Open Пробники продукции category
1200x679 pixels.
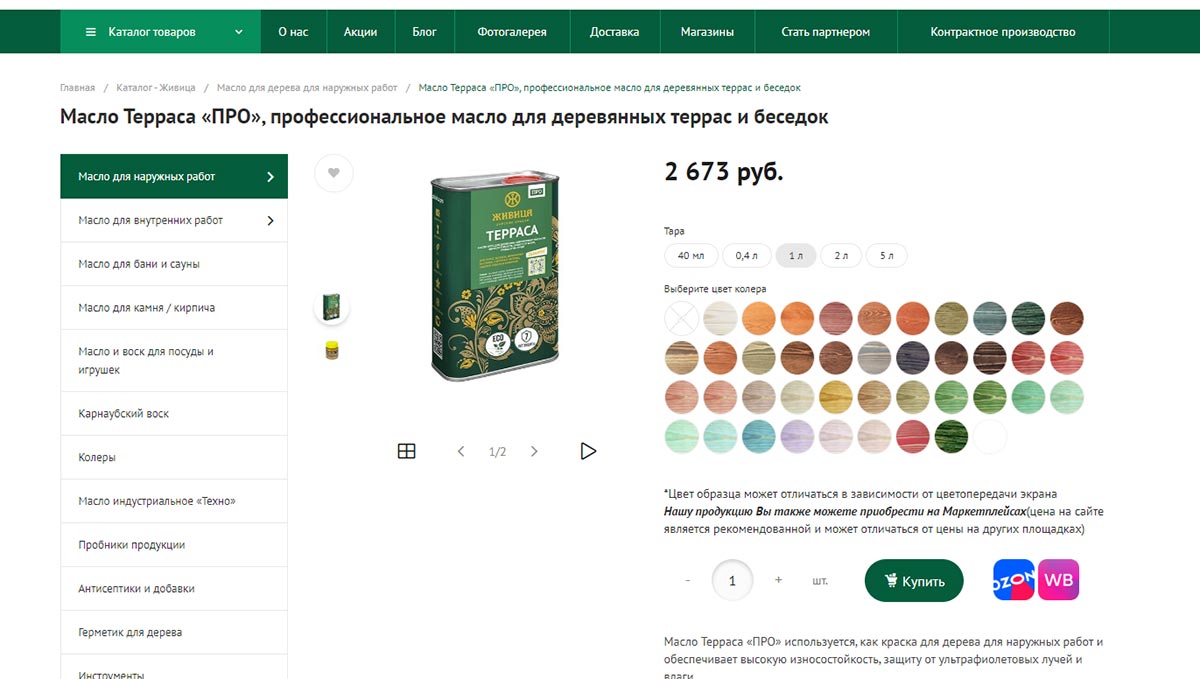(x=174, y=545)
